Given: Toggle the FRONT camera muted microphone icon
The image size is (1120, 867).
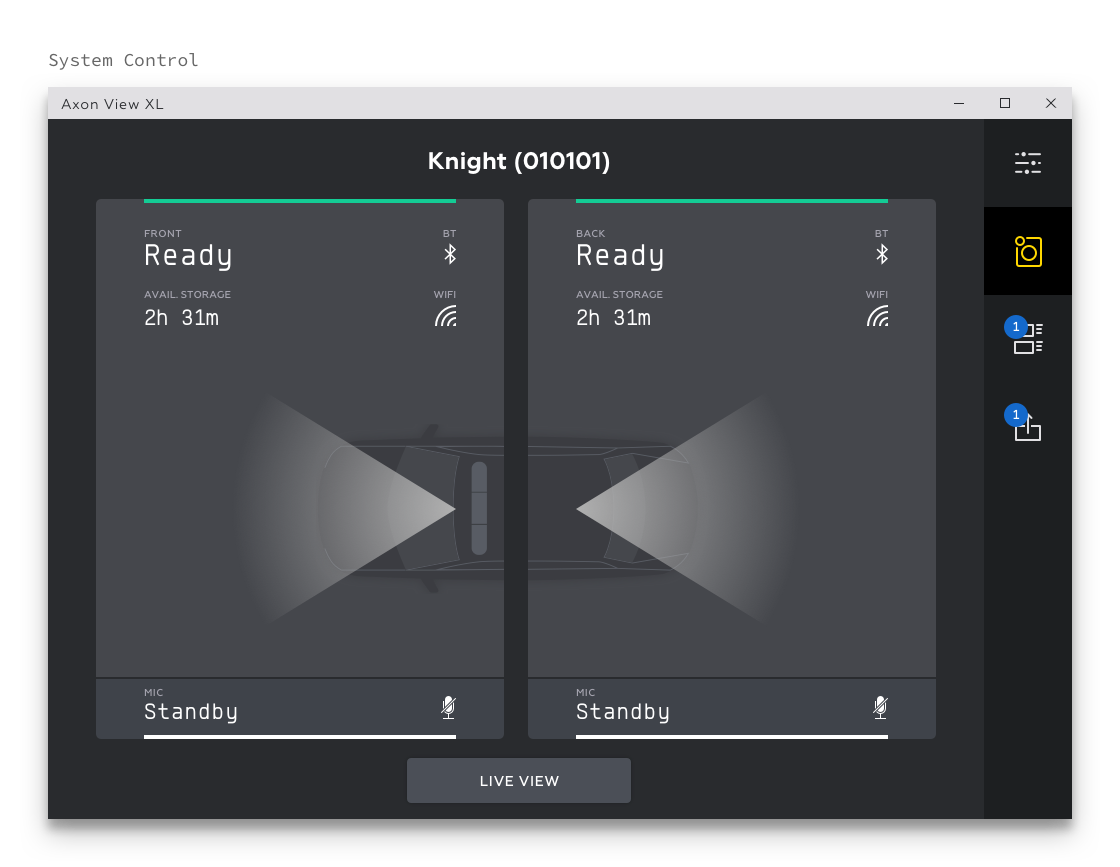Looking at the screenshot, I should (x=449, y=707).
